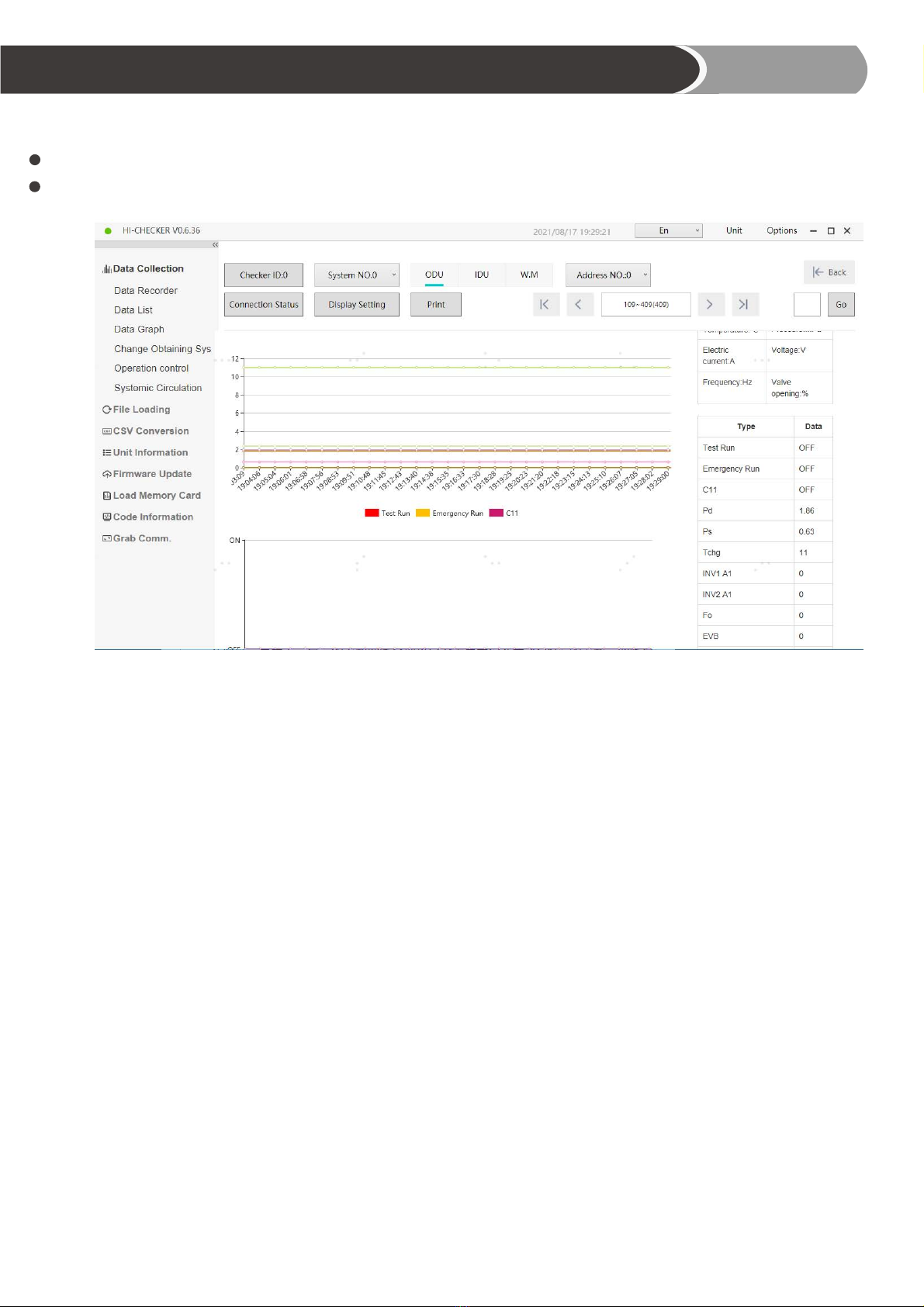This screenshot has width=924, height=1307.
Task: Toggle the Test Run red legend swatch
Action: (x=372, y=513)
